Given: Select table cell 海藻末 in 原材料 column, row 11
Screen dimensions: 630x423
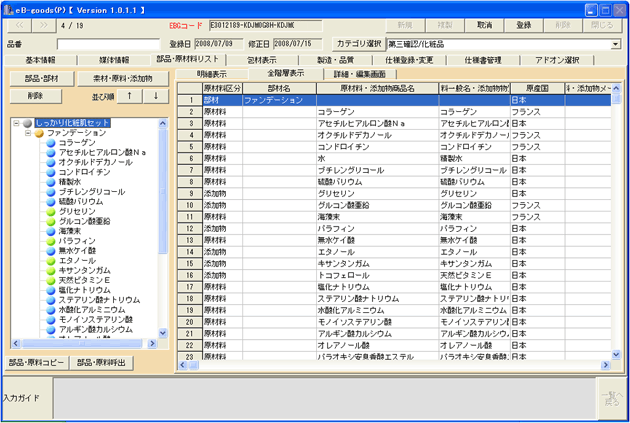Looking at the screenshot, I should click(378, 217).
